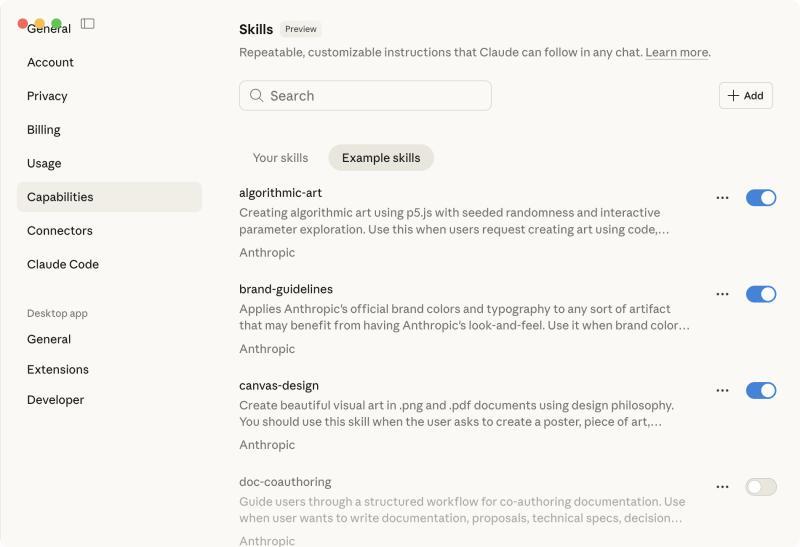Go to Claude Code settings
This screenshot has width=800, height=547.
click(x=63, y=265)
